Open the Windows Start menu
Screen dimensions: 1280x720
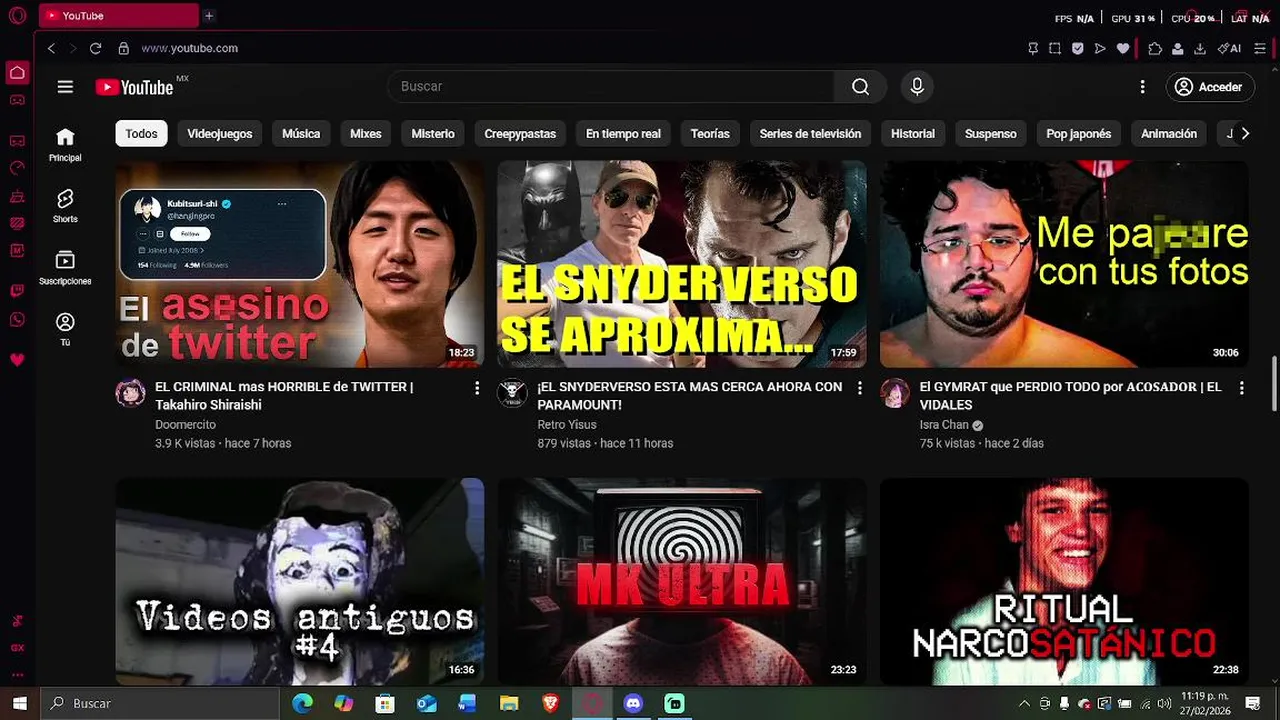tap(19, 703)
